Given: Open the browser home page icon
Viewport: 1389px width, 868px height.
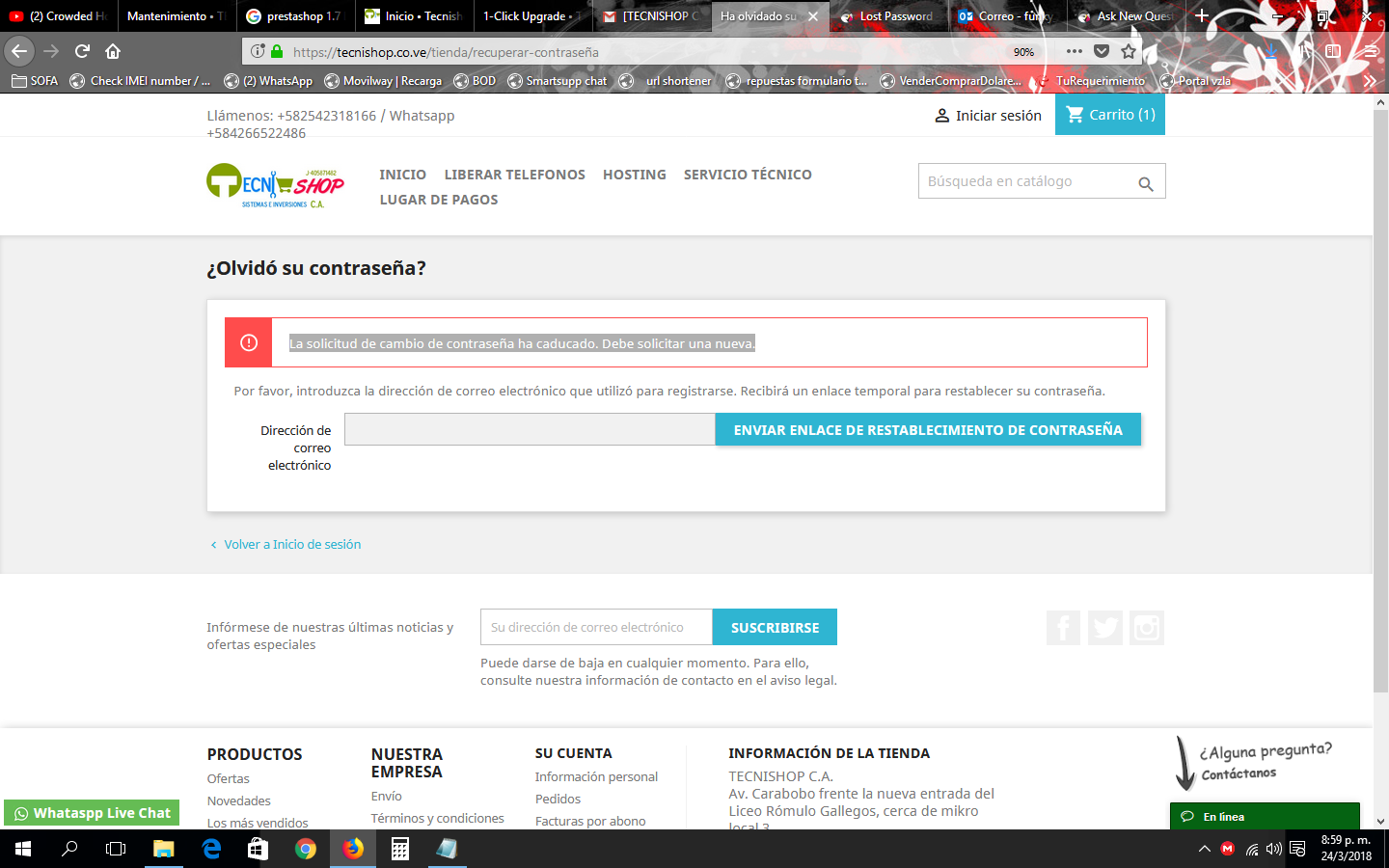Looking at the screenshot, I should coord(113,51).
